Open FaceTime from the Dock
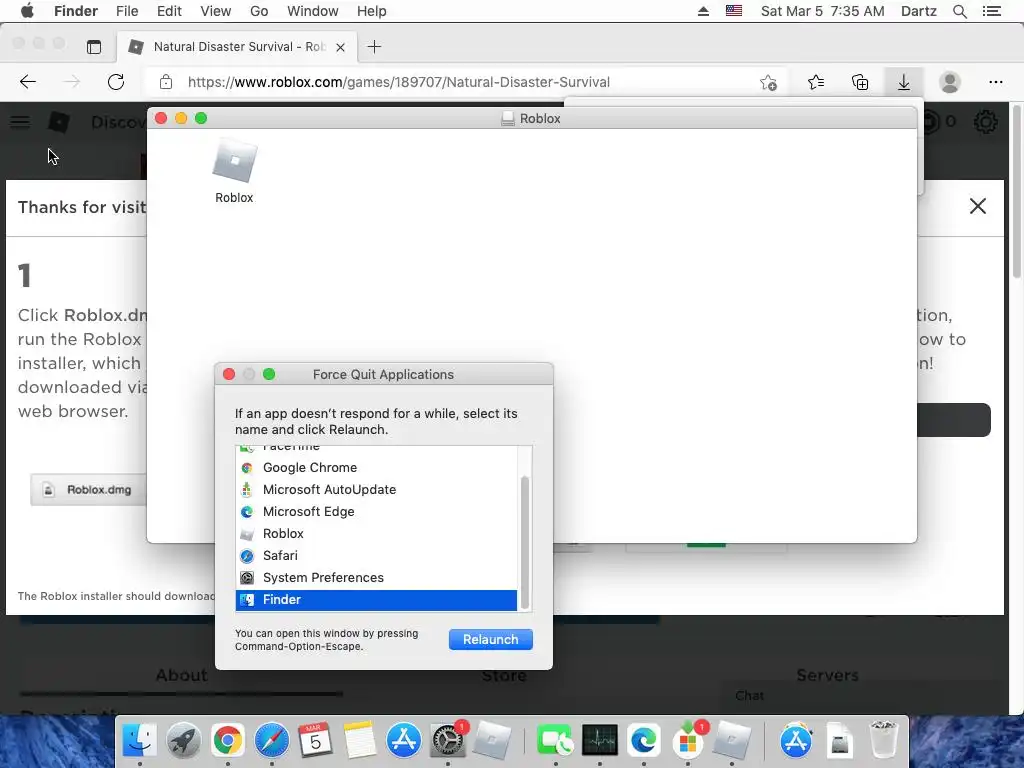This screenshot has width=1024, height=768. [x=555, y=741]
